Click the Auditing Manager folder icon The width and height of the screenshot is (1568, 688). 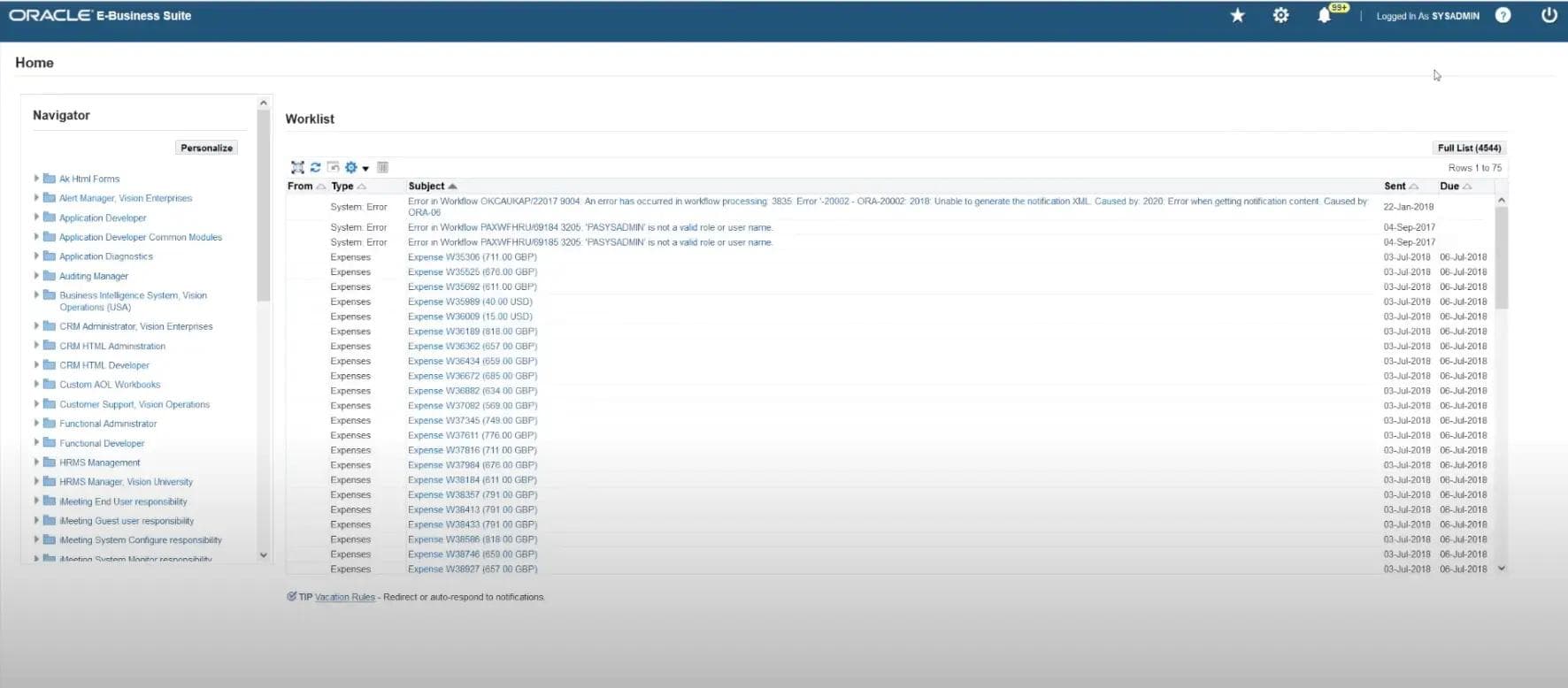click(x=50, y=276)
